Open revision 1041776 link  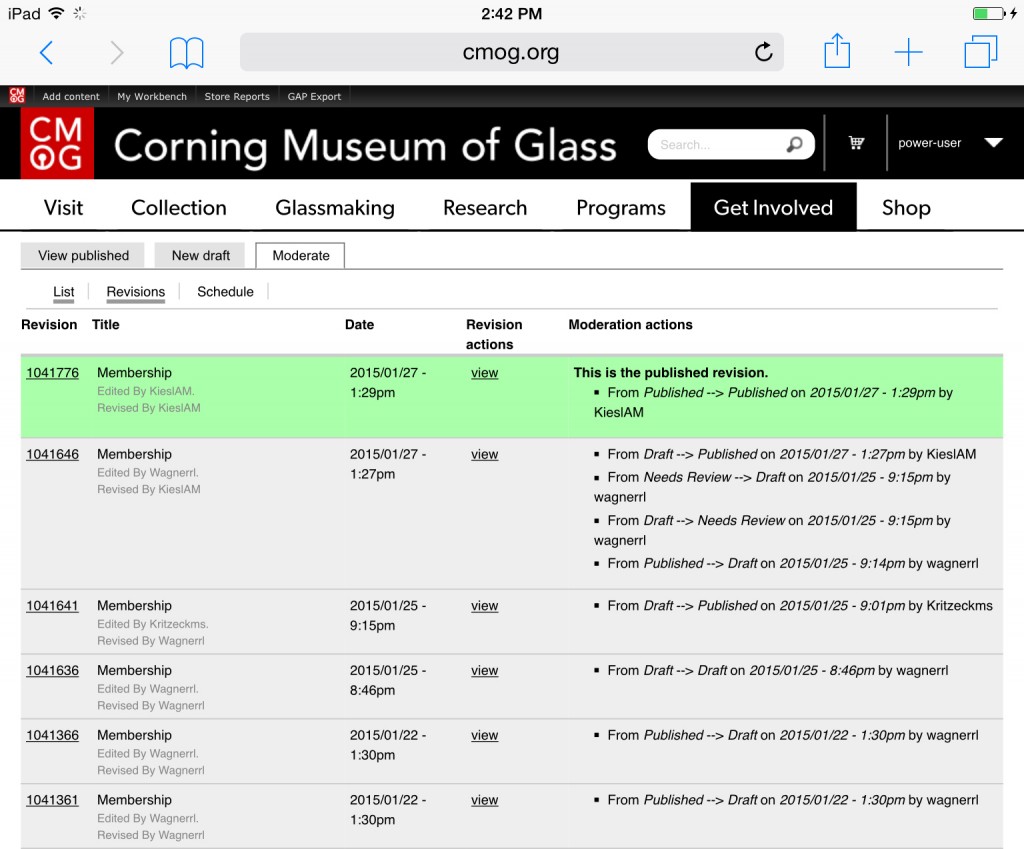click(52, 373)
